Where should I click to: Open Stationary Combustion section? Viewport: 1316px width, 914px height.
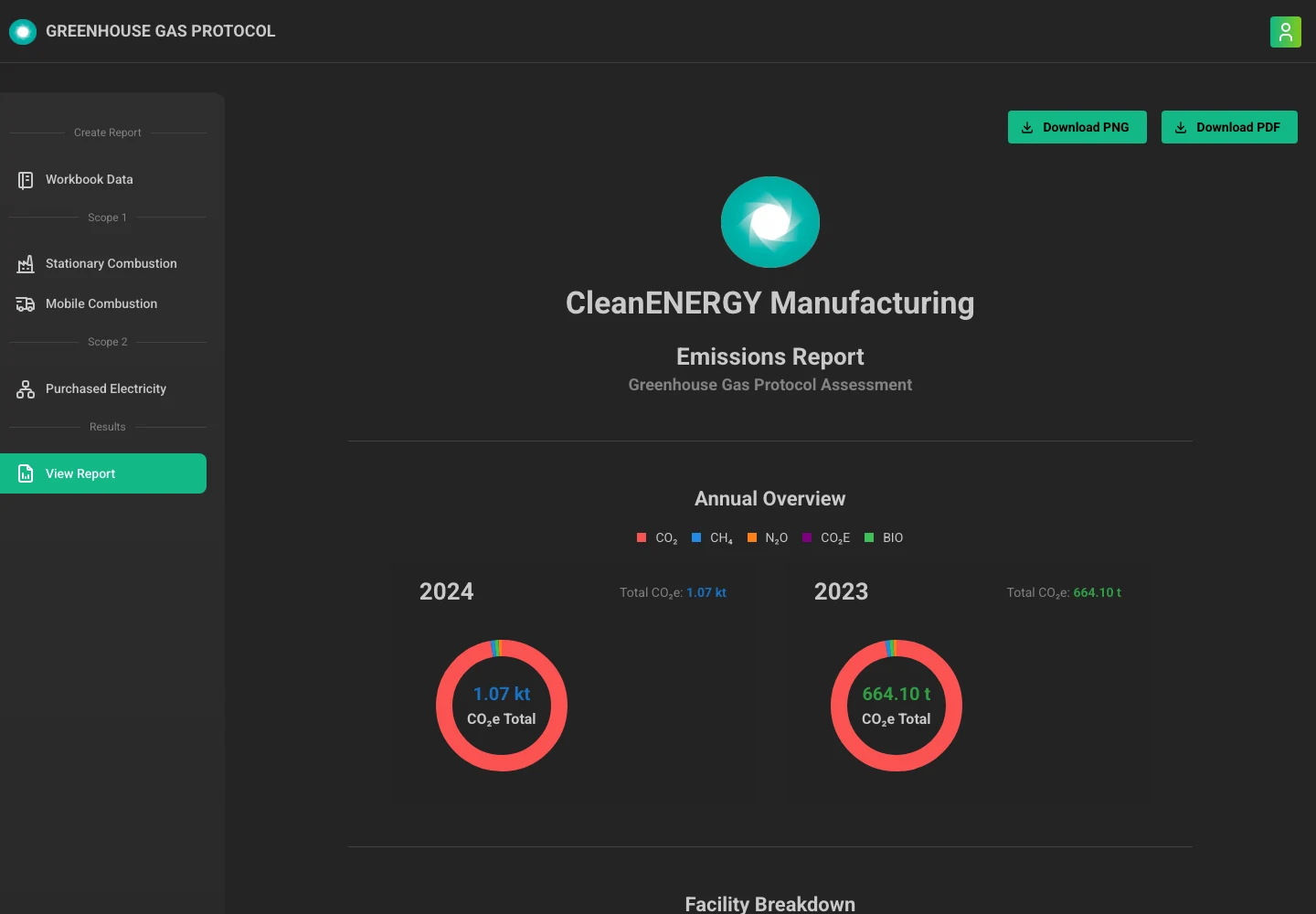(103, 264)
